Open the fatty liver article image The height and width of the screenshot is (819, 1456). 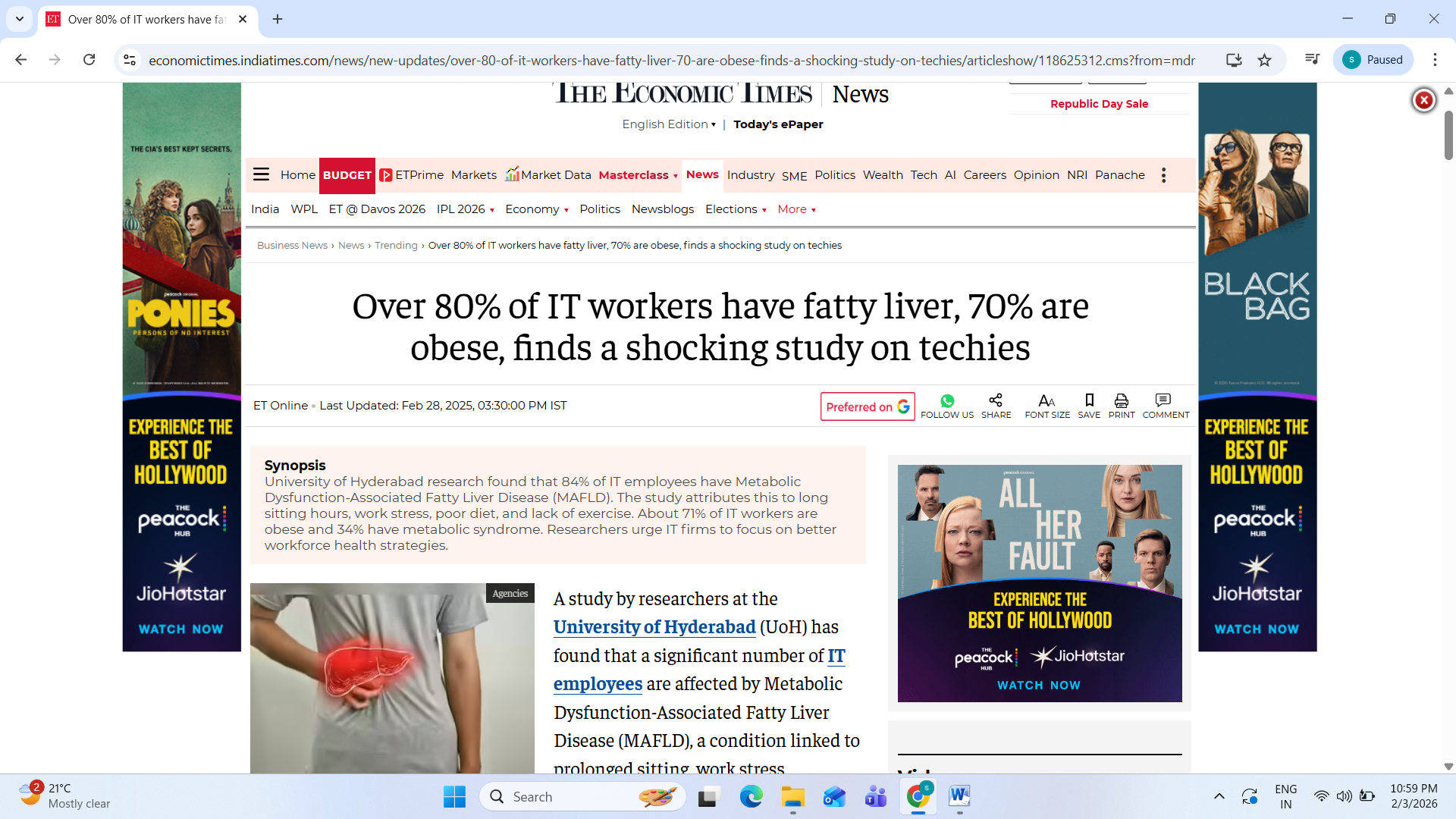pos(392,678)
